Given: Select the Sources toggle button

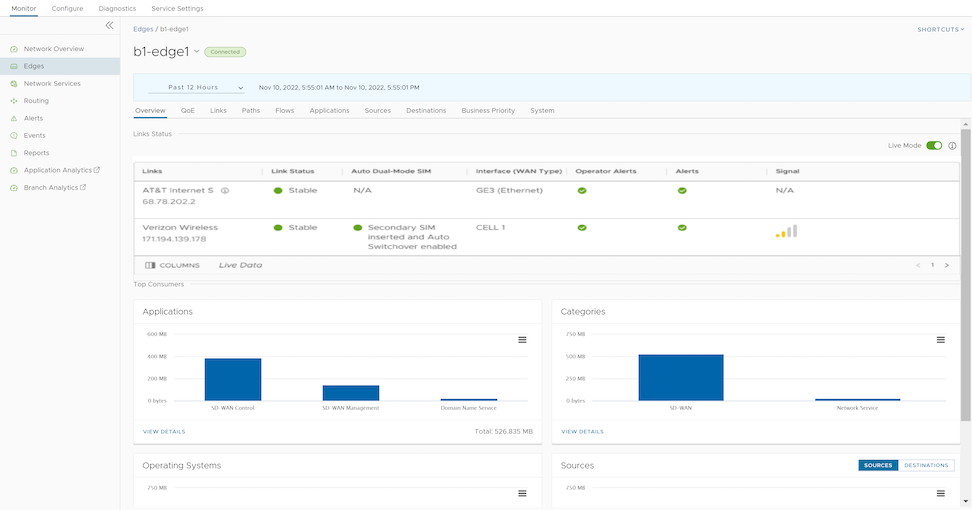Looking at the screenshot, I should coord(877,465).
